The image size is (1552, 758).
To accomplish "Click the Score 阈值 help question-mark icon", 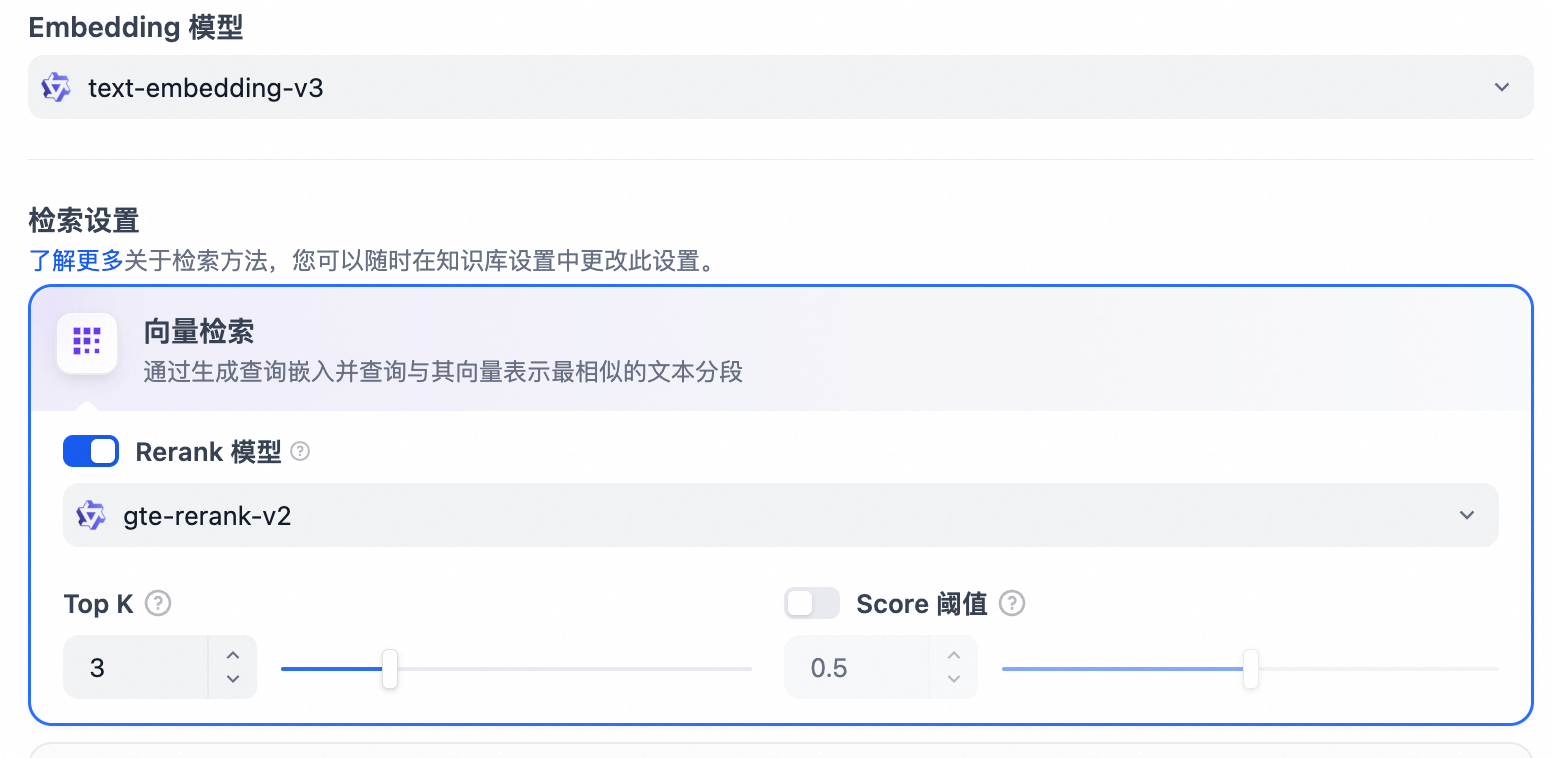I will point(1013,604).
